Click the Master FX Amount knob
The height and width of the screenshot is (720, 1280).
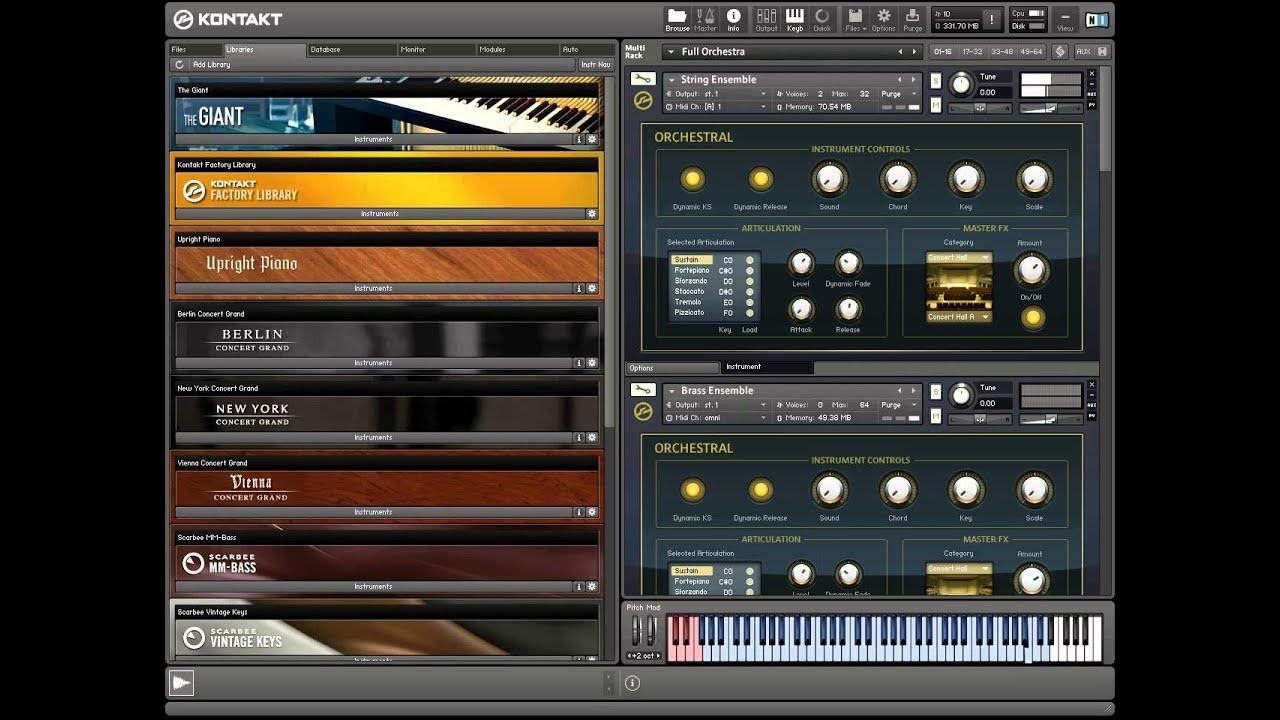click(1030, 269)
